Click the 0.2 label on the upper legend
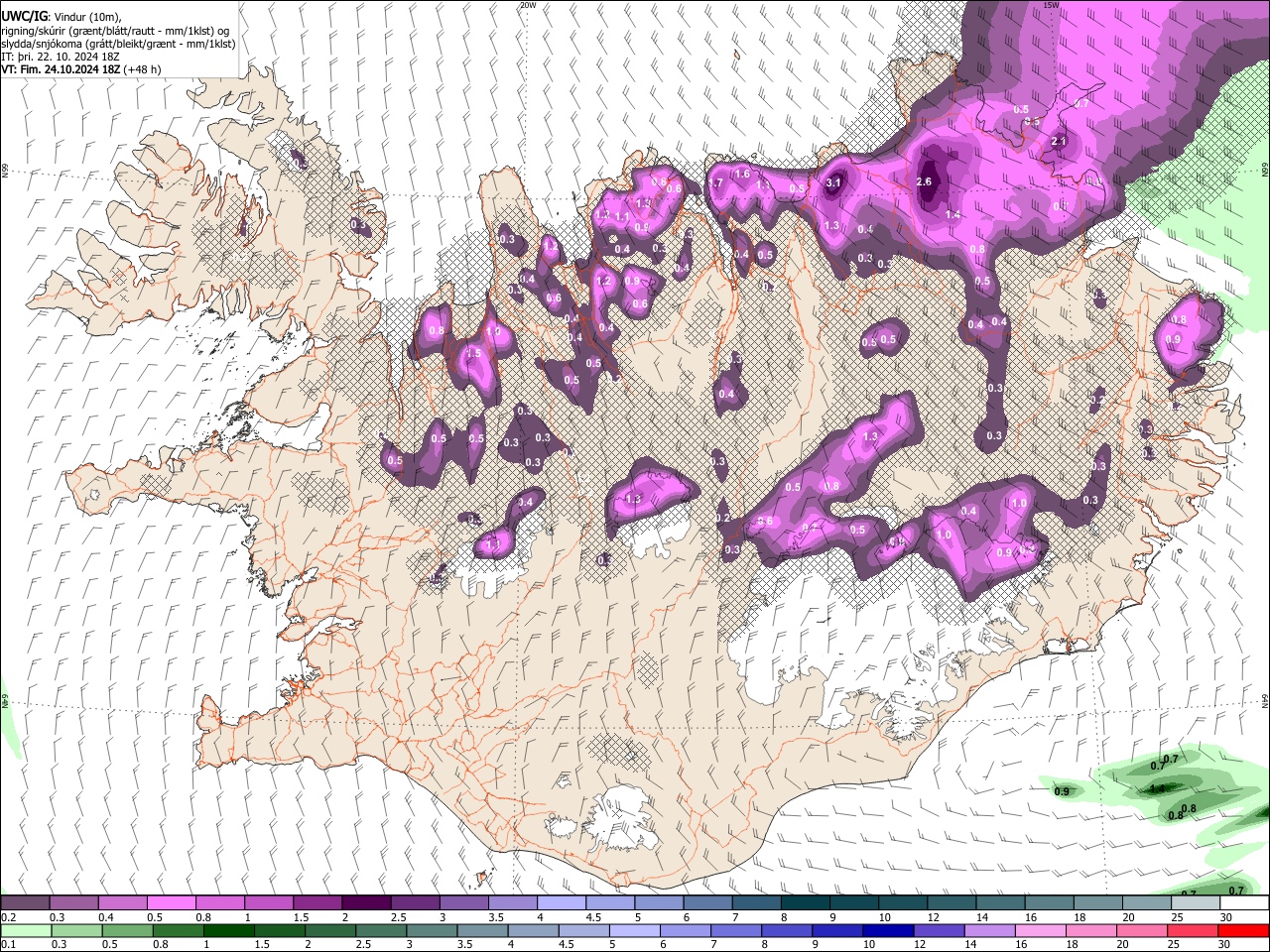Screen dimensions: 1270x952 pos(6,917)
